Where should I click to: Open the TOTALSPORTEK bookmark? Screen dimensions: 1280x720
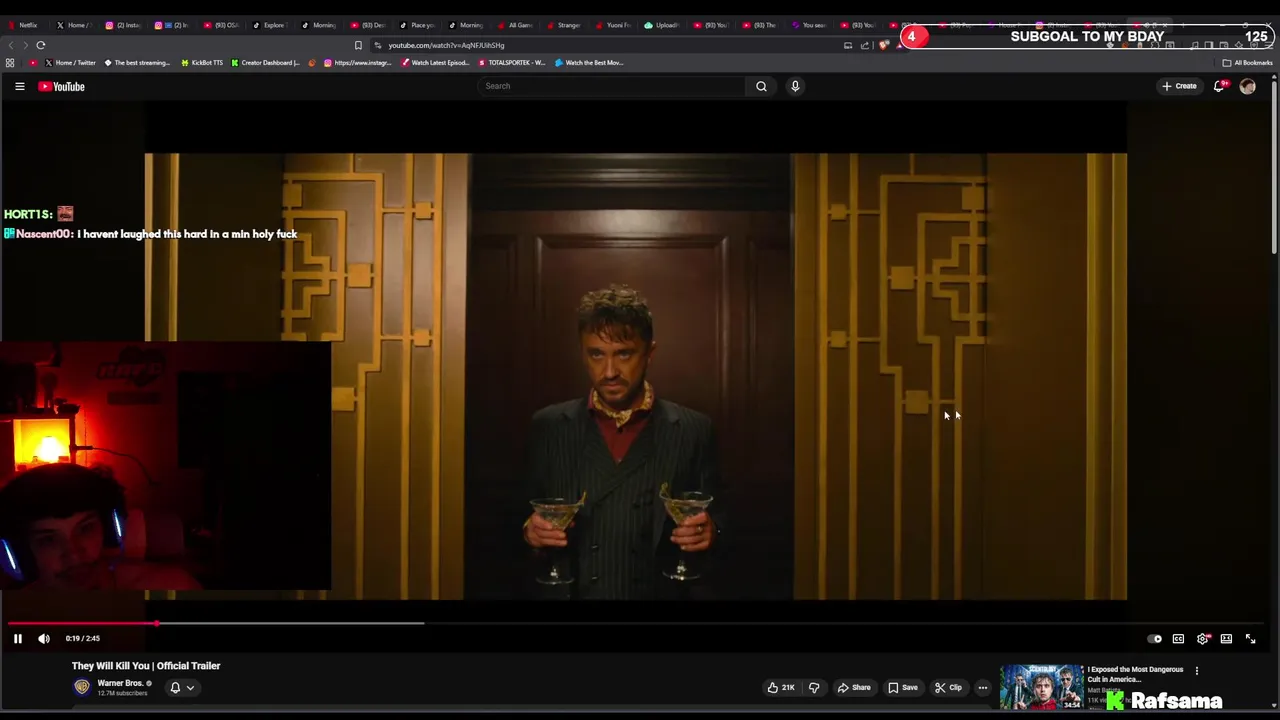[x=512, y=63]
